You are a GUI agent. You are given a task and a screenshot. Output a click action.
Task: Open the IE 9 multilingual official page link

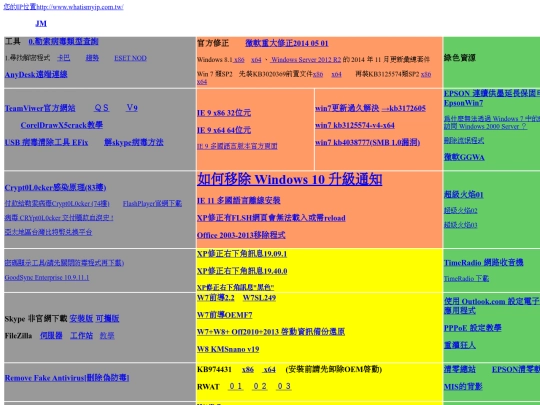[237, 146]
